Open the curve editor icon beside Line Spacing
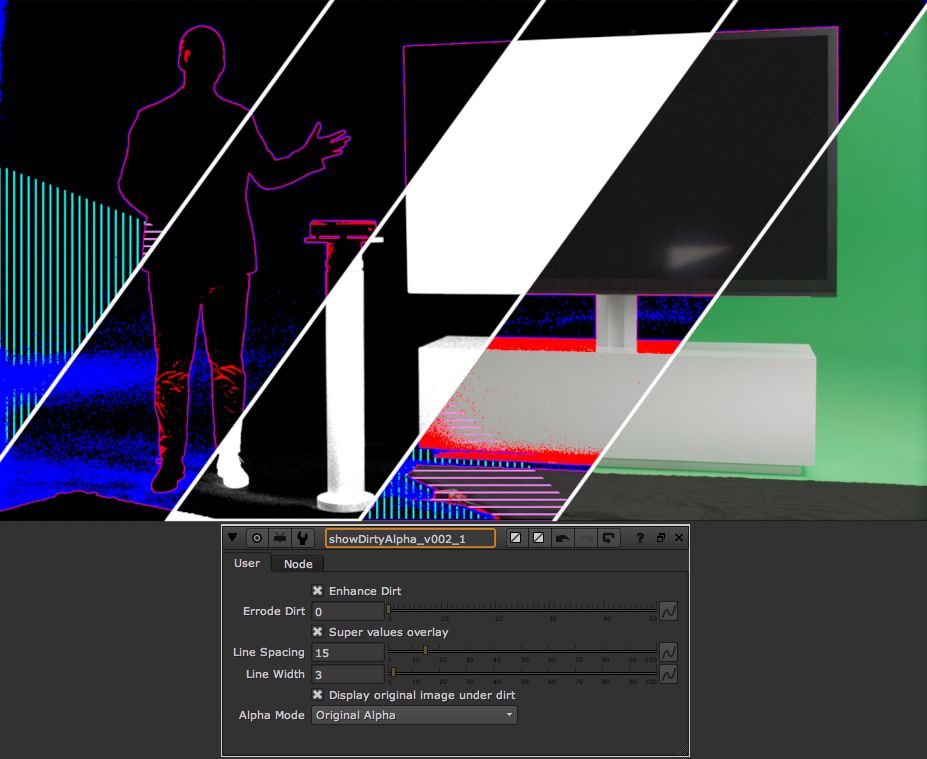927x759 pixels. [x=668, y=652]
